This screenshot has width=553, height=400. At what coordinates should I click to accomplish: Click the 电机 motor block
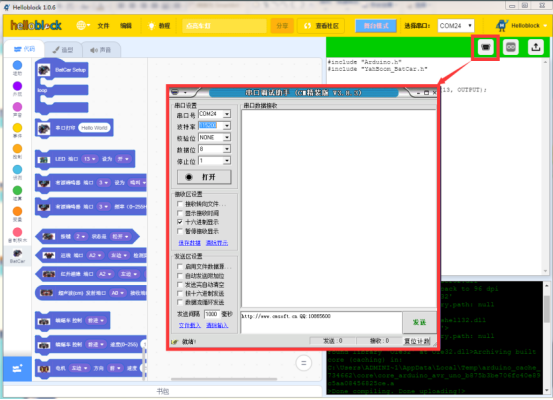tap(91, 368)
